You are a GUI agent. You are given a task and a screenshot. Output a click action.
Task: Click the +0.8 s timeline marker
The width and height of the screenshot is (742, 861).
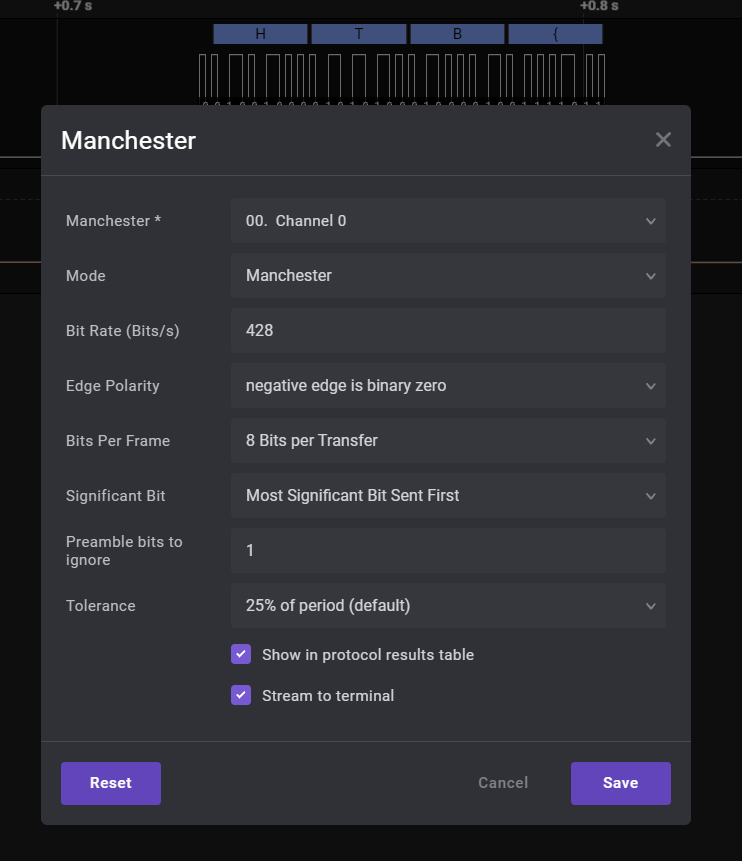tap(601, 6)
